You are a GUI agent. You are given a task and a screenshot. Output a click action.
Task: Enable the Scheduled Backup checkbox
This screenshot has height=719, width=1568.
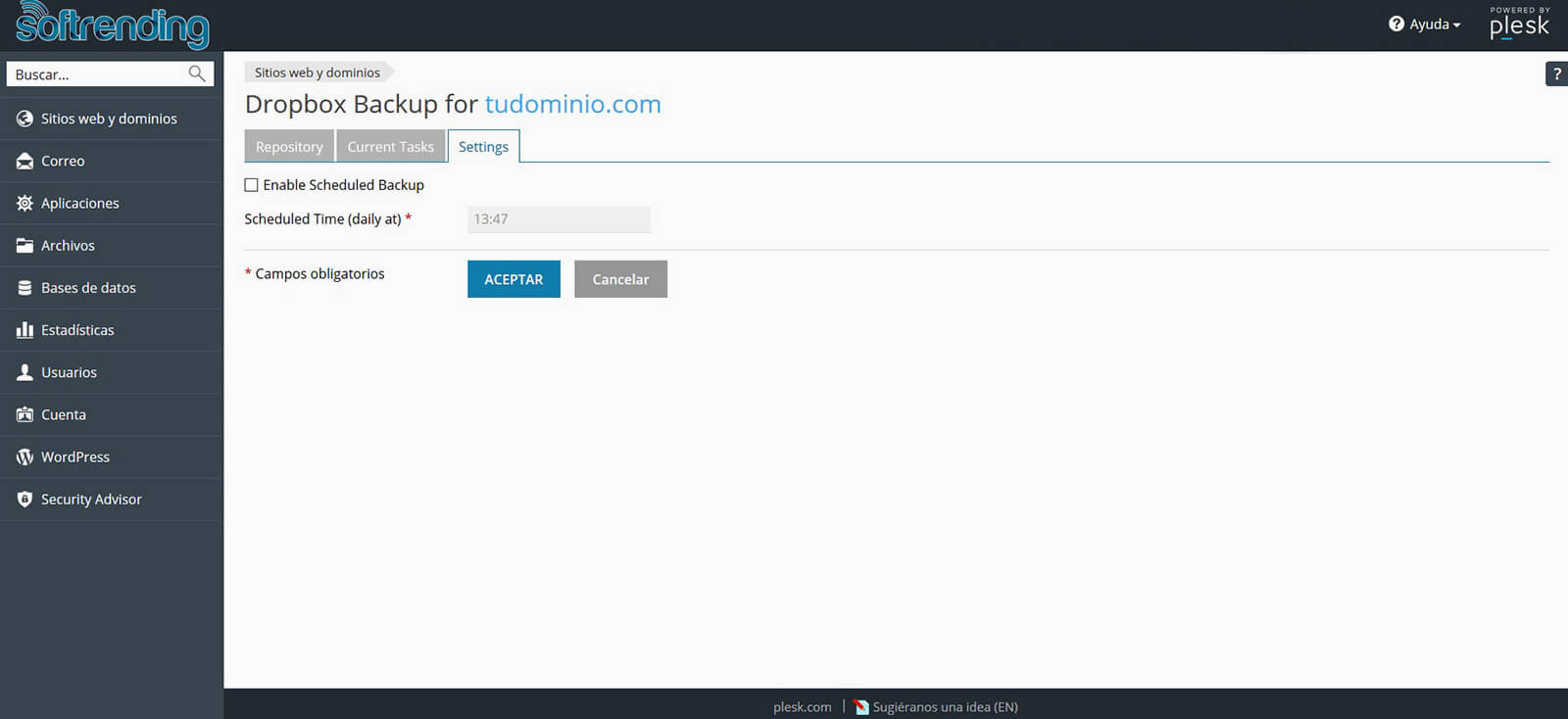(x=251, y=184)
